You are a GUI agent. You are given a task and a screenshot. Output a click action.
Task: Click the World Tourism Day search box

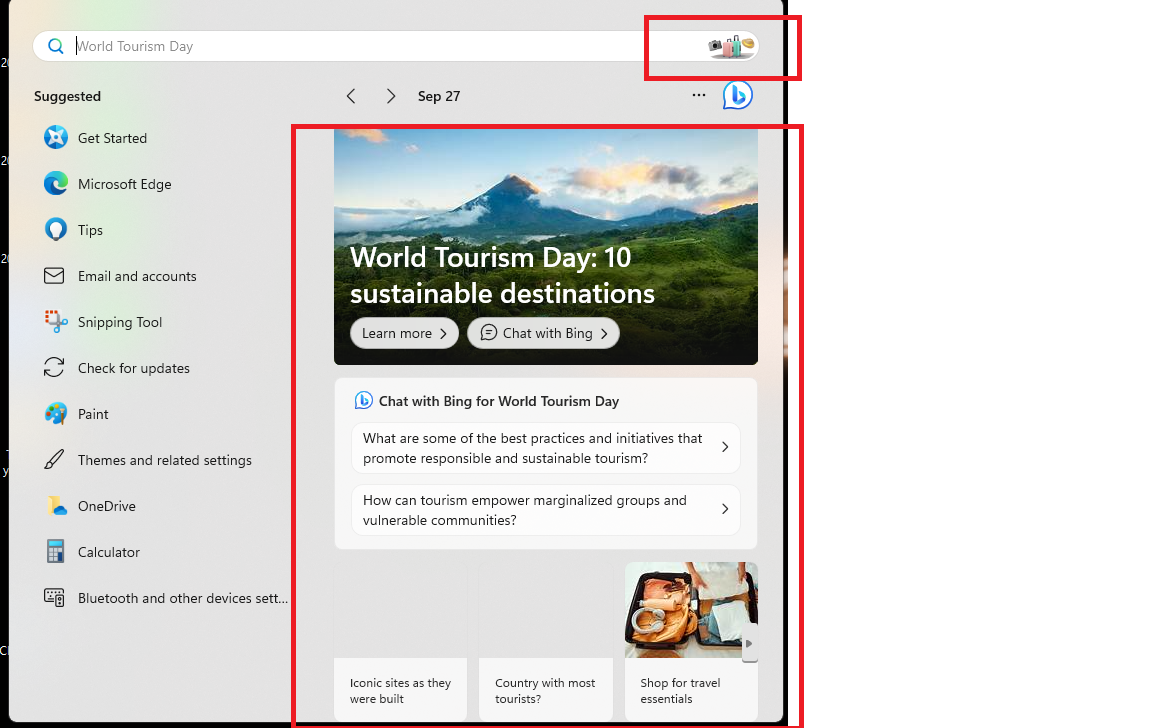[x=380, y=46]
